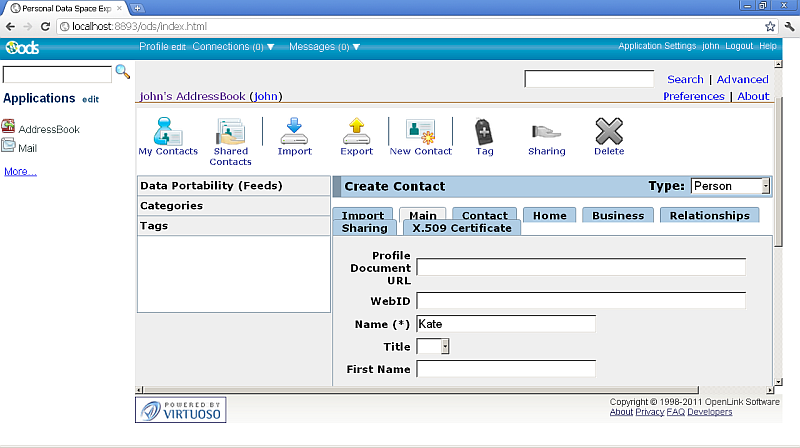Viewport: 800px width, 448px height.
Task: Click the Advanced search link
Action: (x=742, y=79)
